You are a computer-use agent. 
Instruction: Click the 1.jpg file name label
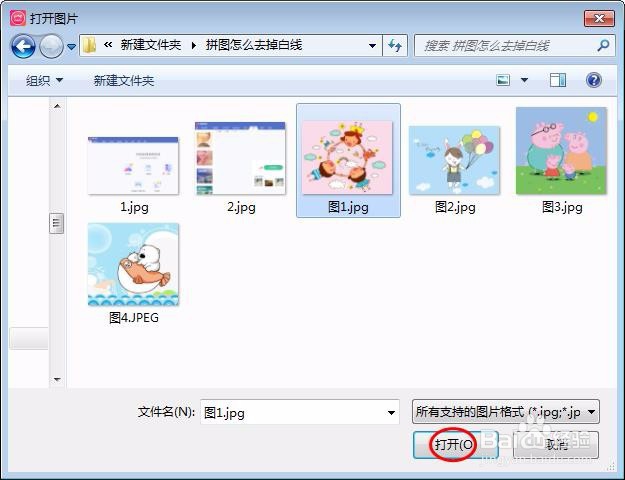tap(134, 207)
